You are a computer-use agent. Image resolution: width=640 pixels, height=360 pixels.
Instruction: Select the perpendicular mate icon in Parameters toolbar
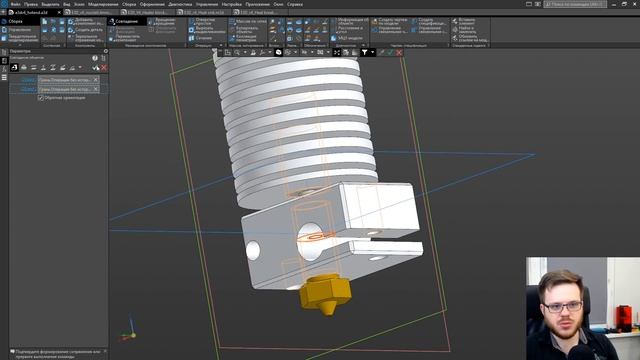(x=43, y=67)
